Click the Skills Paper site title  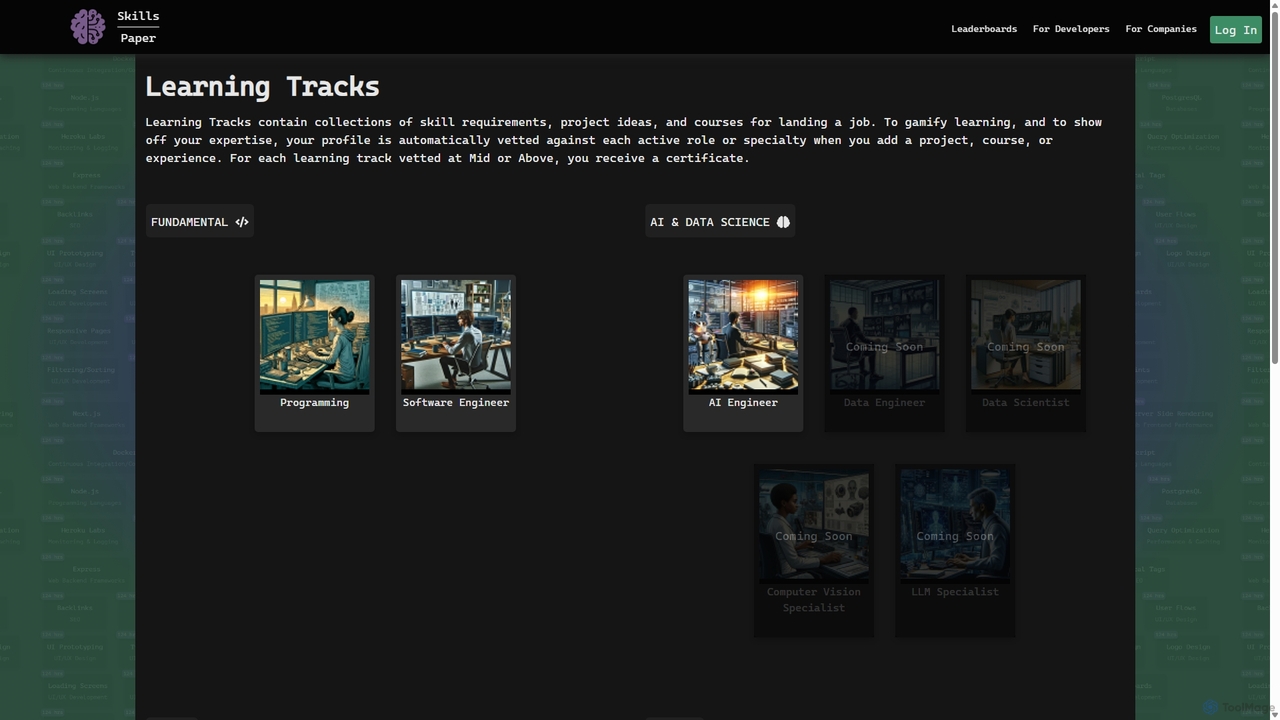[138, 27]
